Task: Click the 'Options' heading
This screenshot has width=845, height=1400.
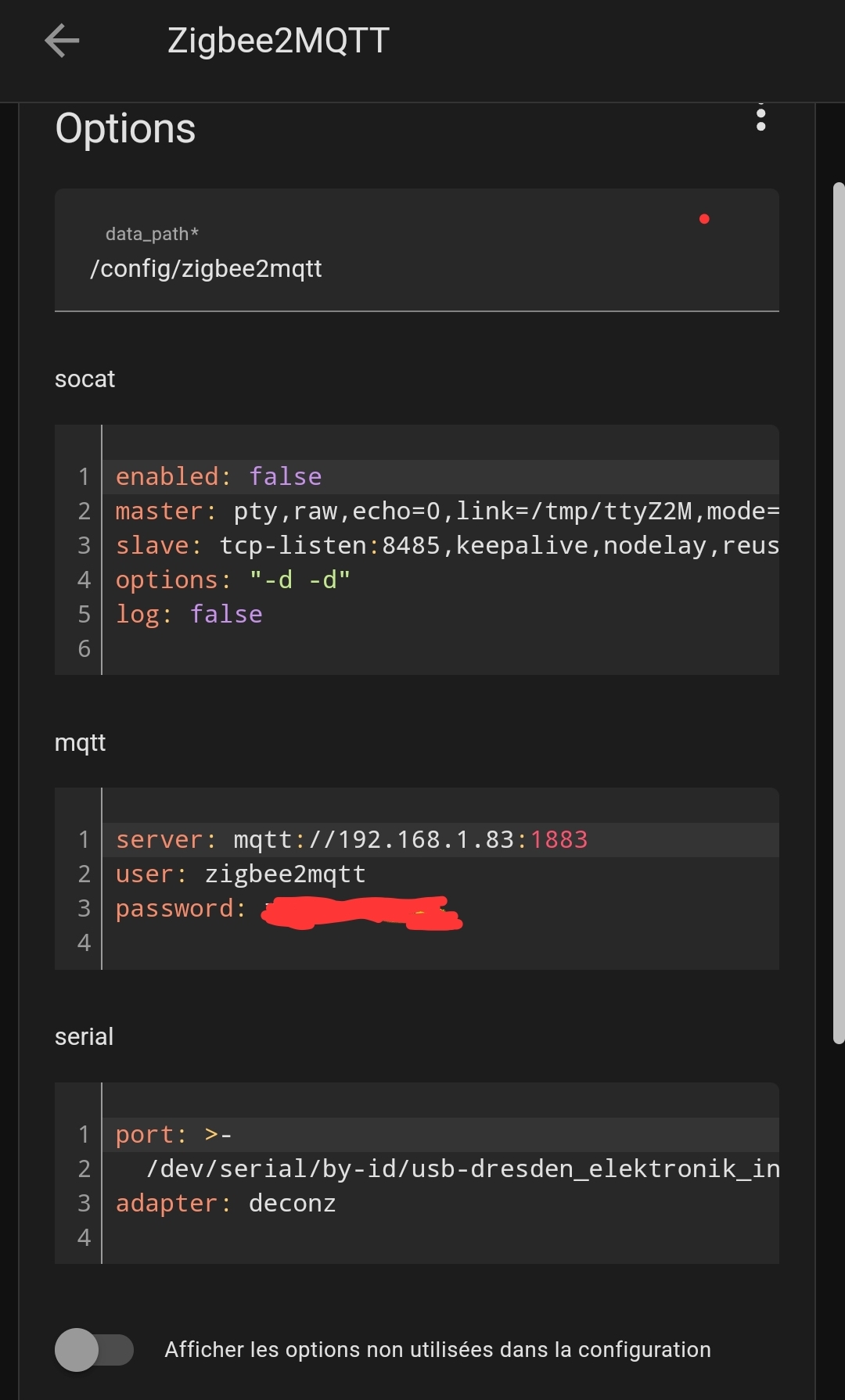Action: coord(125,128)
